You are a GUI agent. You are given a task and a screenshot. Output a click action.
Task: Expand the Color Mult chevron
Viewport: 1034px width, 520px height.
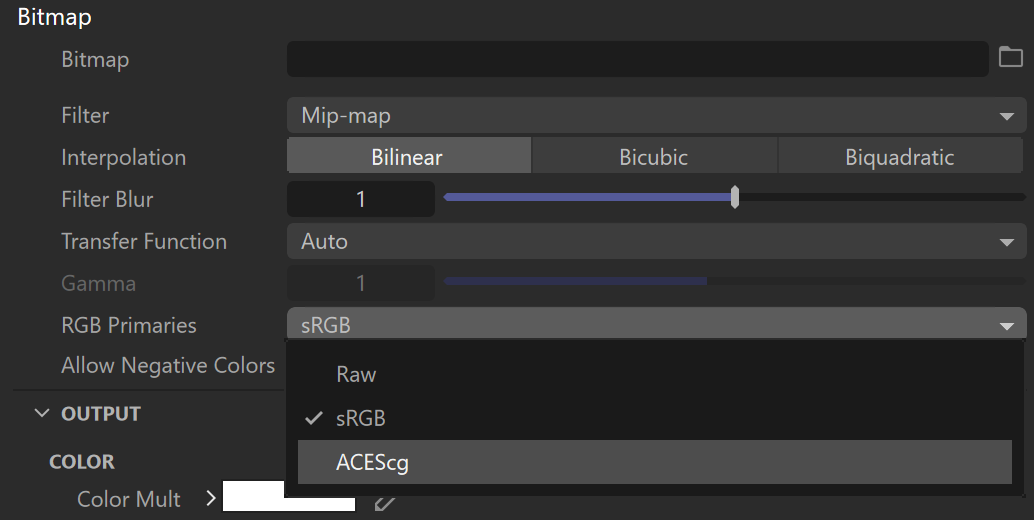tap(211, 497)
